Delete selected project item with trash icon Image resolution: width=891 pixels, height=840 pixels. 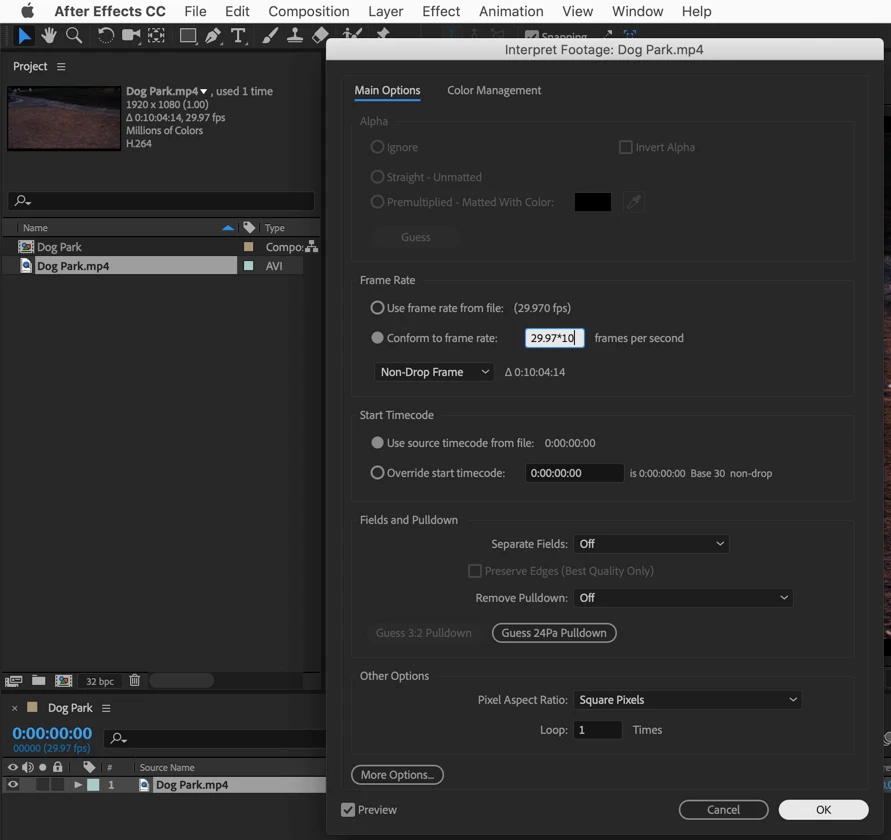(x=135, y=680)
